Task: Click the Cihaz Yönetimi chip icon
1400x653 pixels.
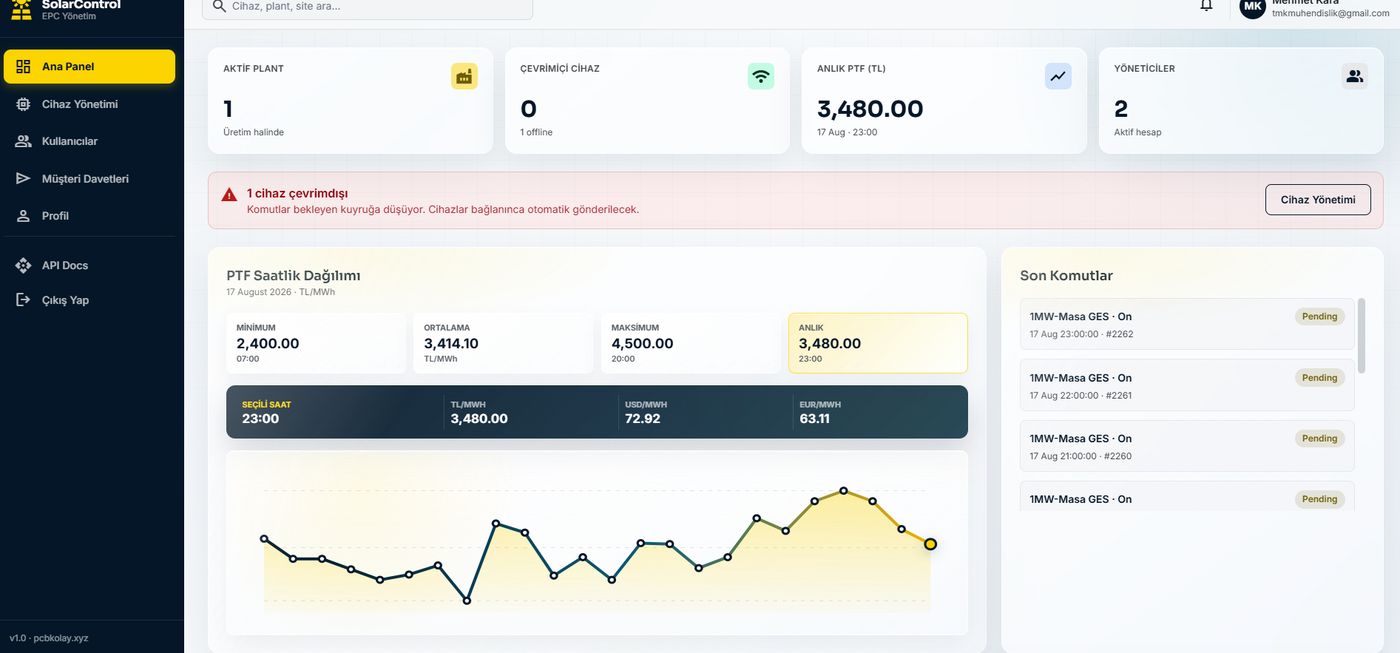Action: [23, 104]
